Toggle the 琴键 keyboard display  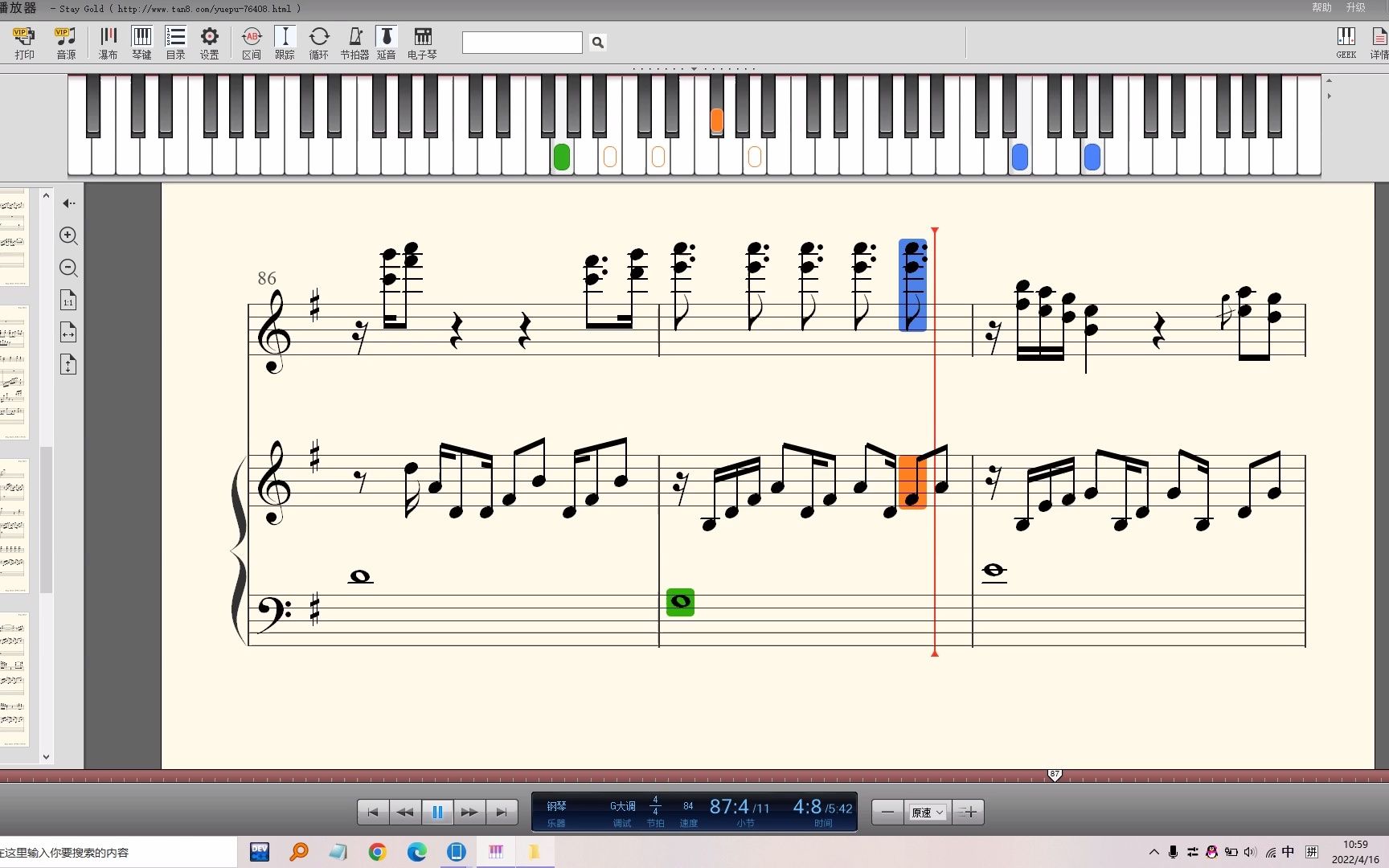pos(141,43)
